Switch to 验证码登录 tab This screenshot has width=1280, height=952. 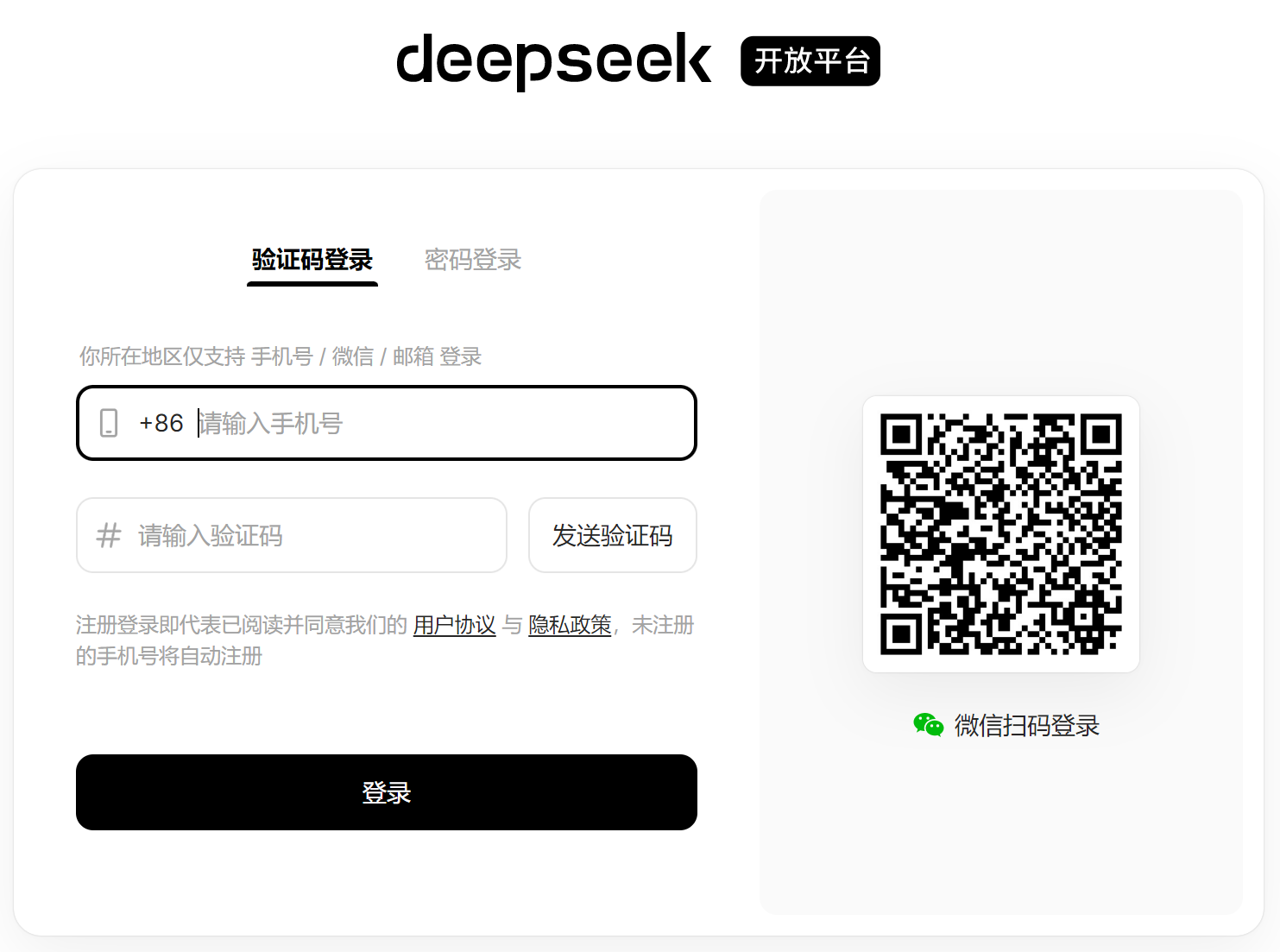coord(312,260)
